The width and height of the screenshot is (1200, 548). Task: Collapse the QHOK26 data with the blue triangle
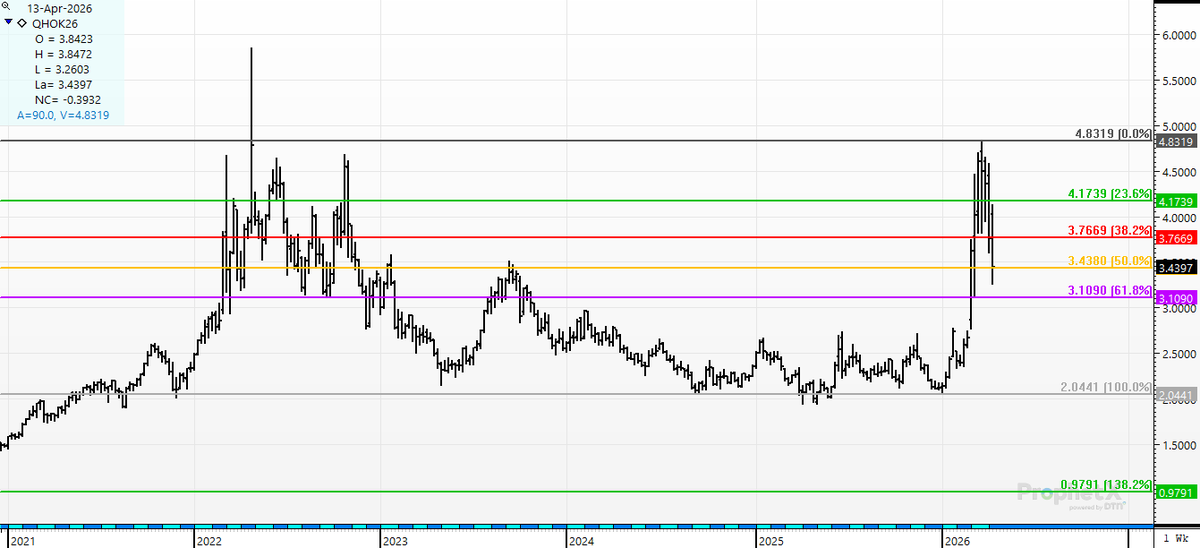(x=10, y=20)
